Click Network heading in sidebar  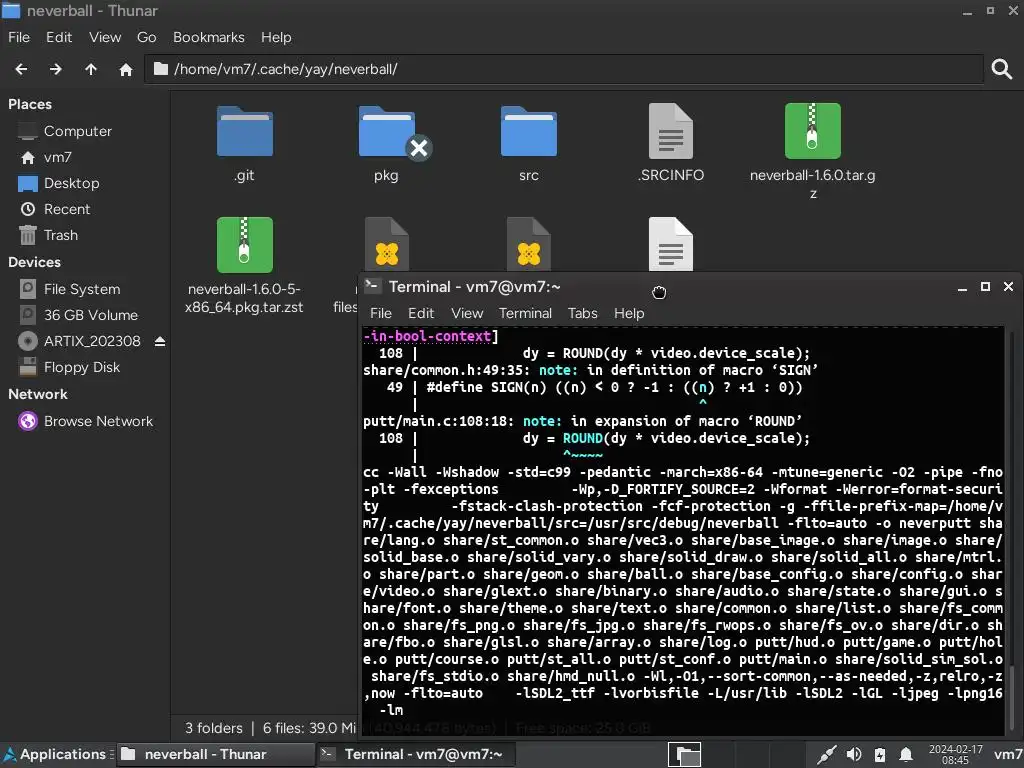tap(37, 394)
